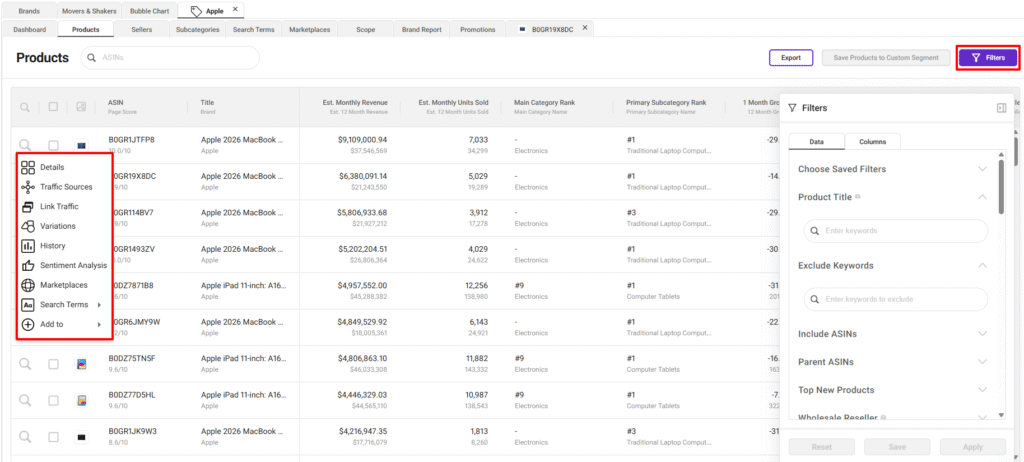
Task: Click the Export button
Action: 791,58
